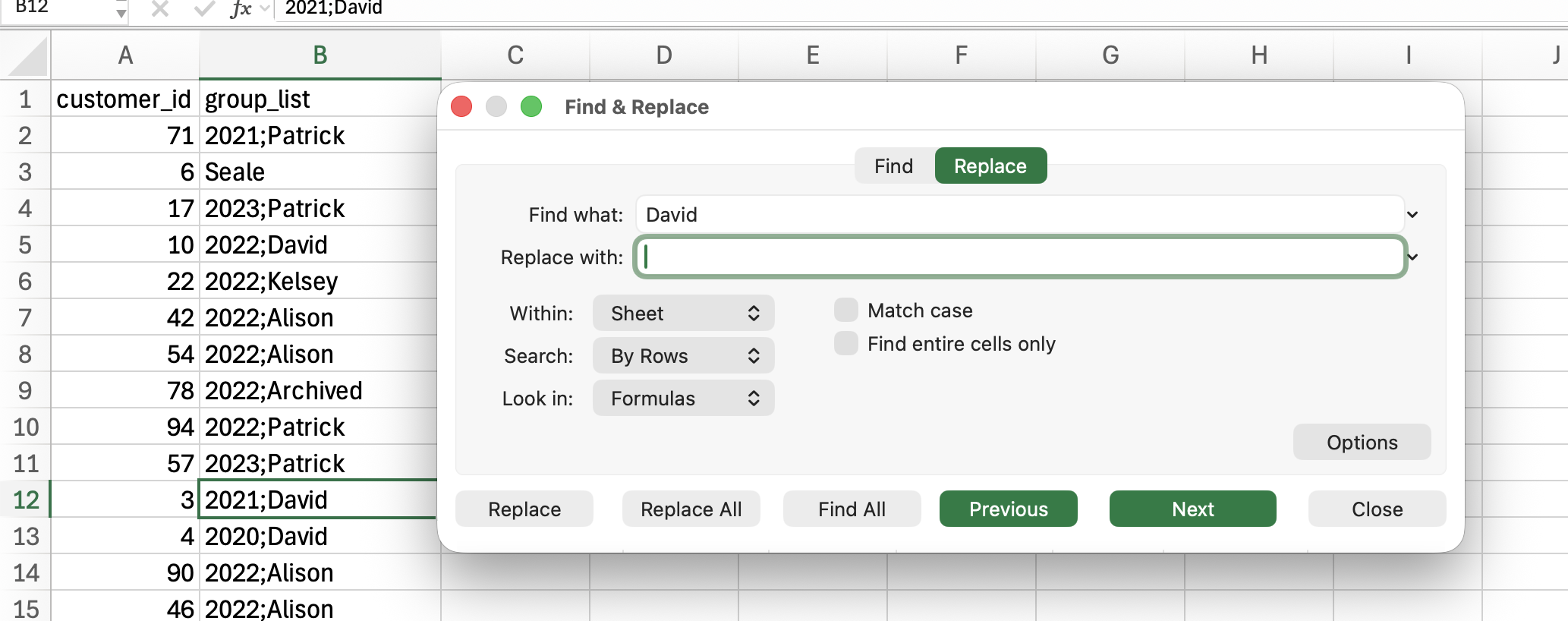The height and width of the screenshot is (621, 1568).
Task: Switch to the Find tab
Action: [x=893, y=166]
